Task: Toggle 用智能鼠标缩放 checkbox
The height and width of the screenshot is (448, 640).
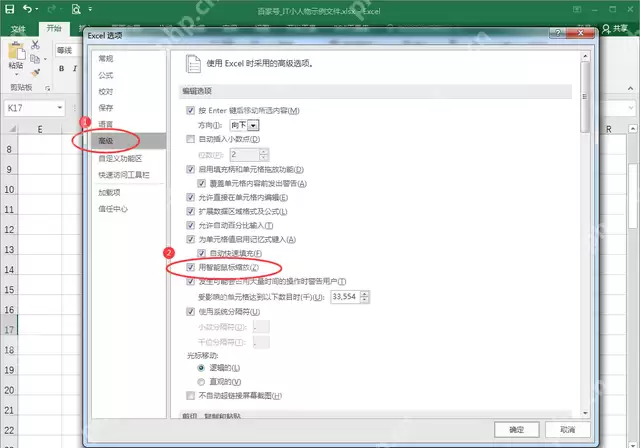Action: tap(190, 267)
